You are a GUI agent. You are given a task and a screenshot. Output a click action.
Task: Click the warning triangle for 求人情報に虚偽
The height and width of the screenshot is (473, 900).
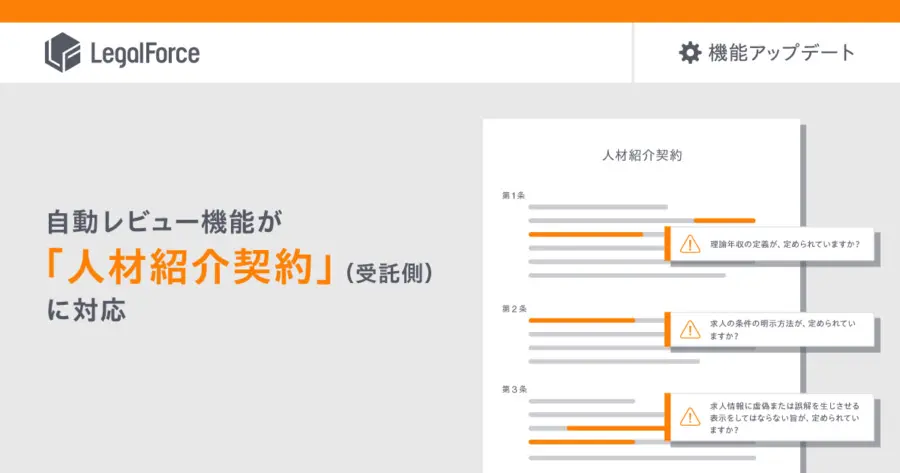[690, 417]
